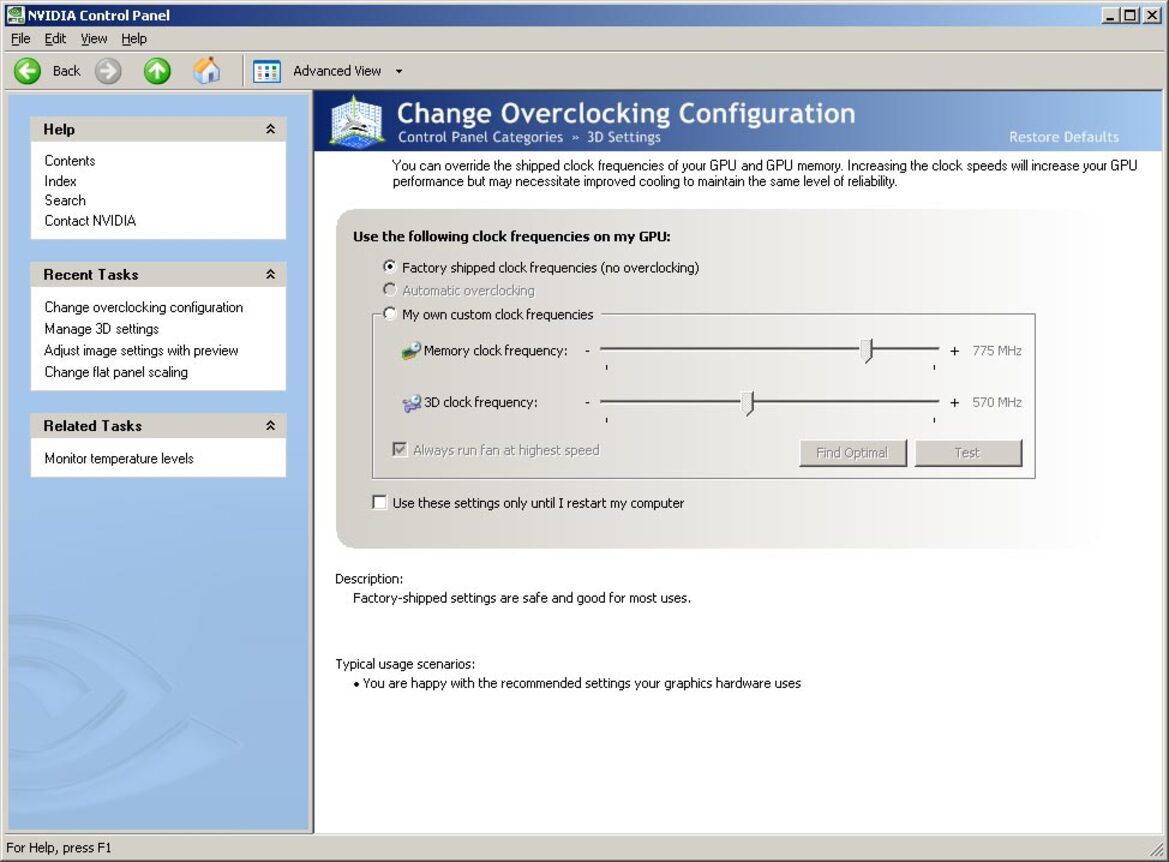This screenshot has width=1169, height=862.
Task: Enable Use these settings only until restart
Action: (x=379, y=502)
